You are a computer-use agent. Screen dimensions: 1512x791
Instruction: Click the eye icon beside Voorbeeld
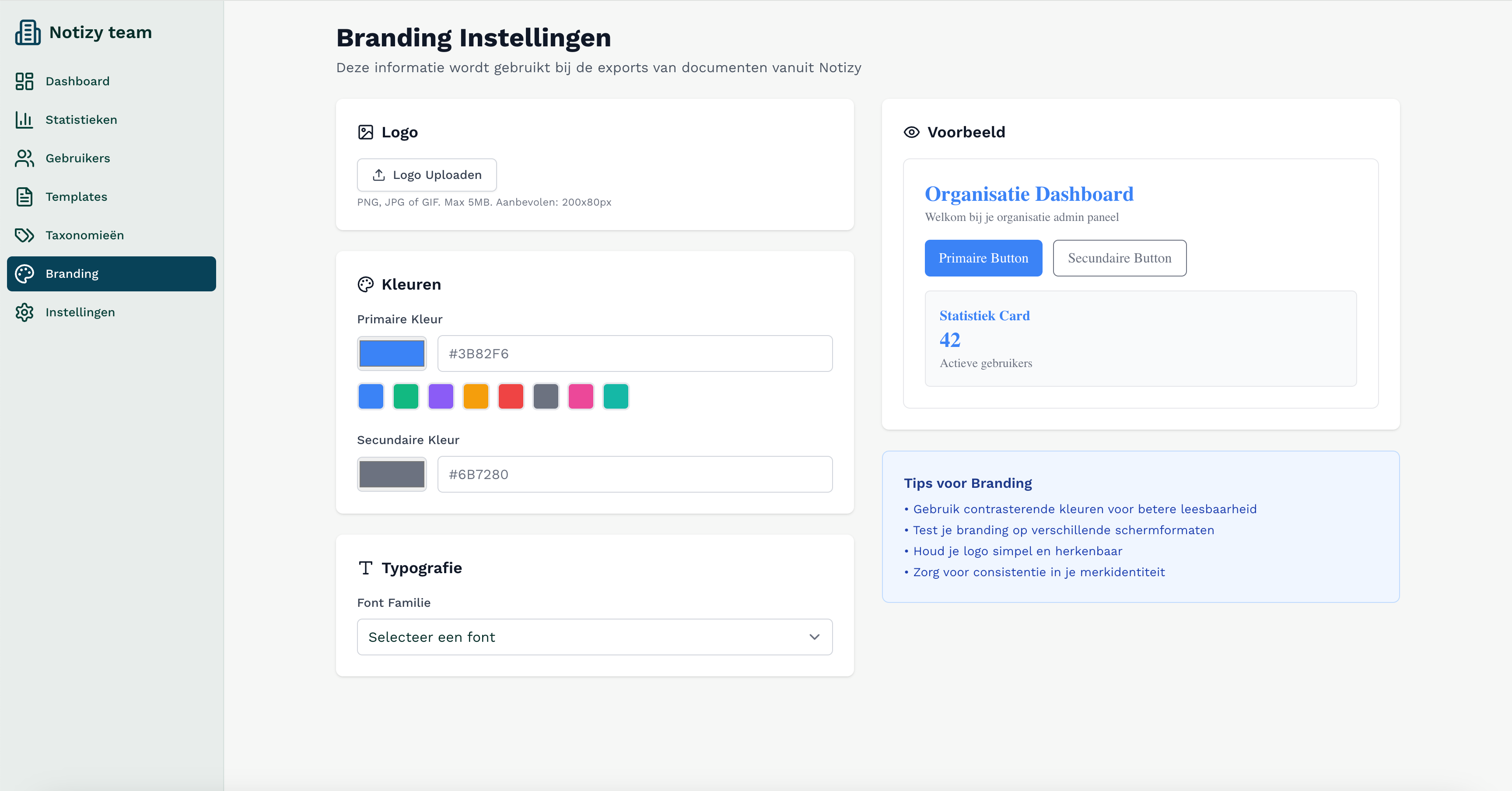click(x=911, y=132)
